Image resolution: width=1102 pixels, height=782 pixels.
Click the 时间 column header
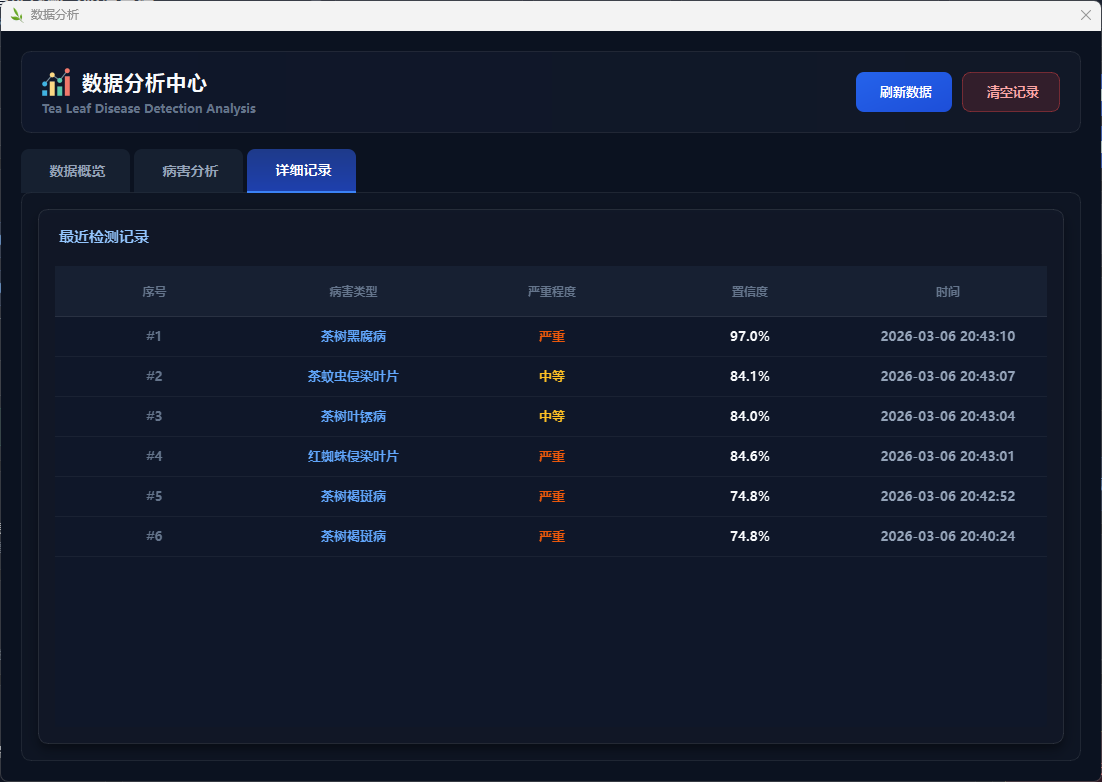coord(948,292)
